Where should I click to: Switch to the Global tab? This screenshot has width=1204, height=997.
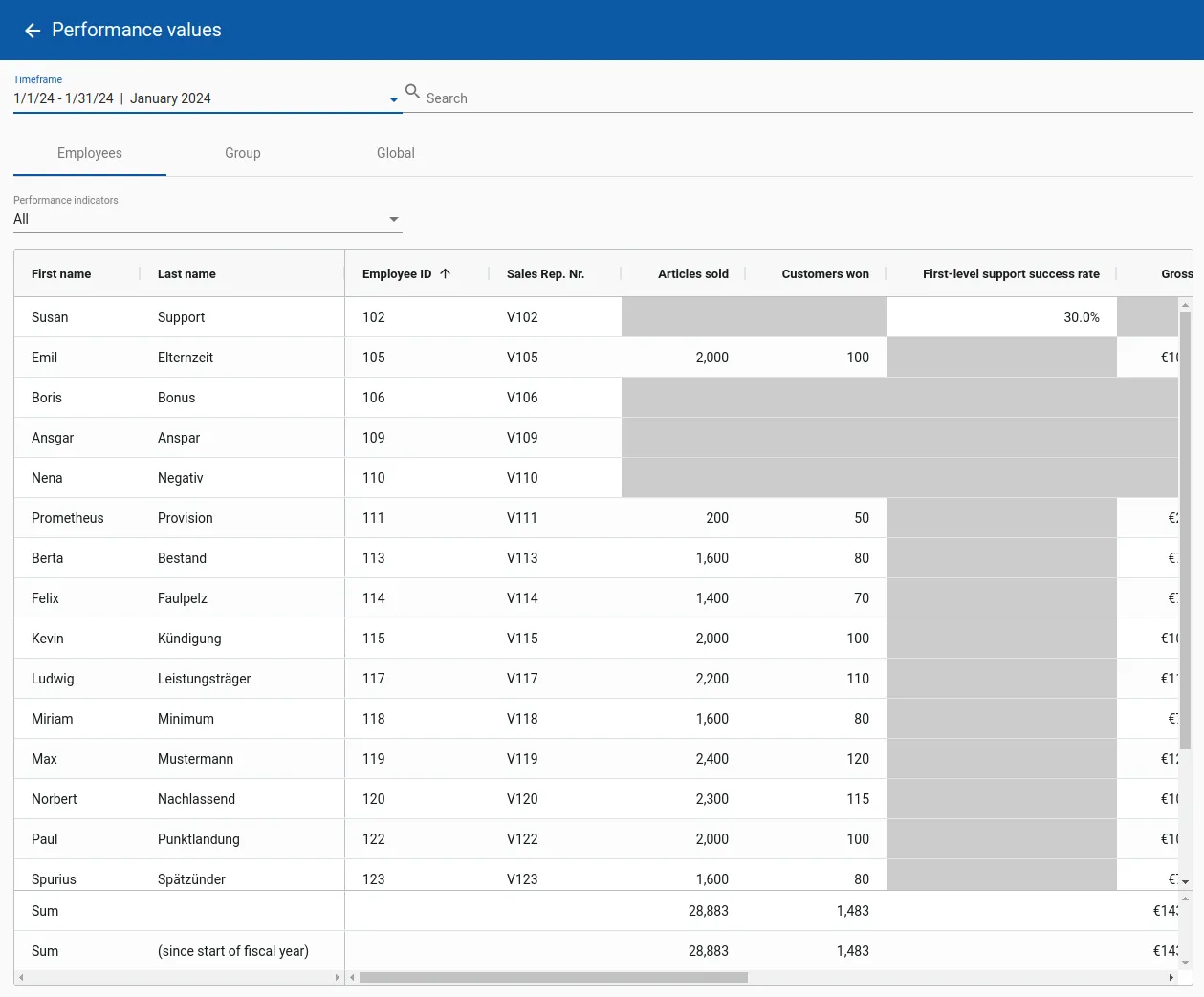tap(395, 153)
